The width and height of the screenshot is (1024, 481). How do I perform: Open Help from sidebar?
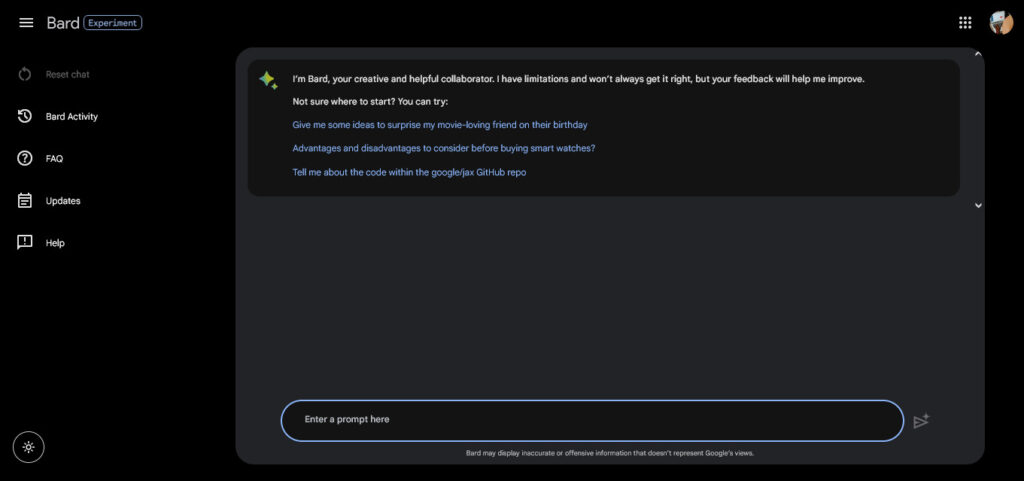pyautogui.click(x=55, y=243)
